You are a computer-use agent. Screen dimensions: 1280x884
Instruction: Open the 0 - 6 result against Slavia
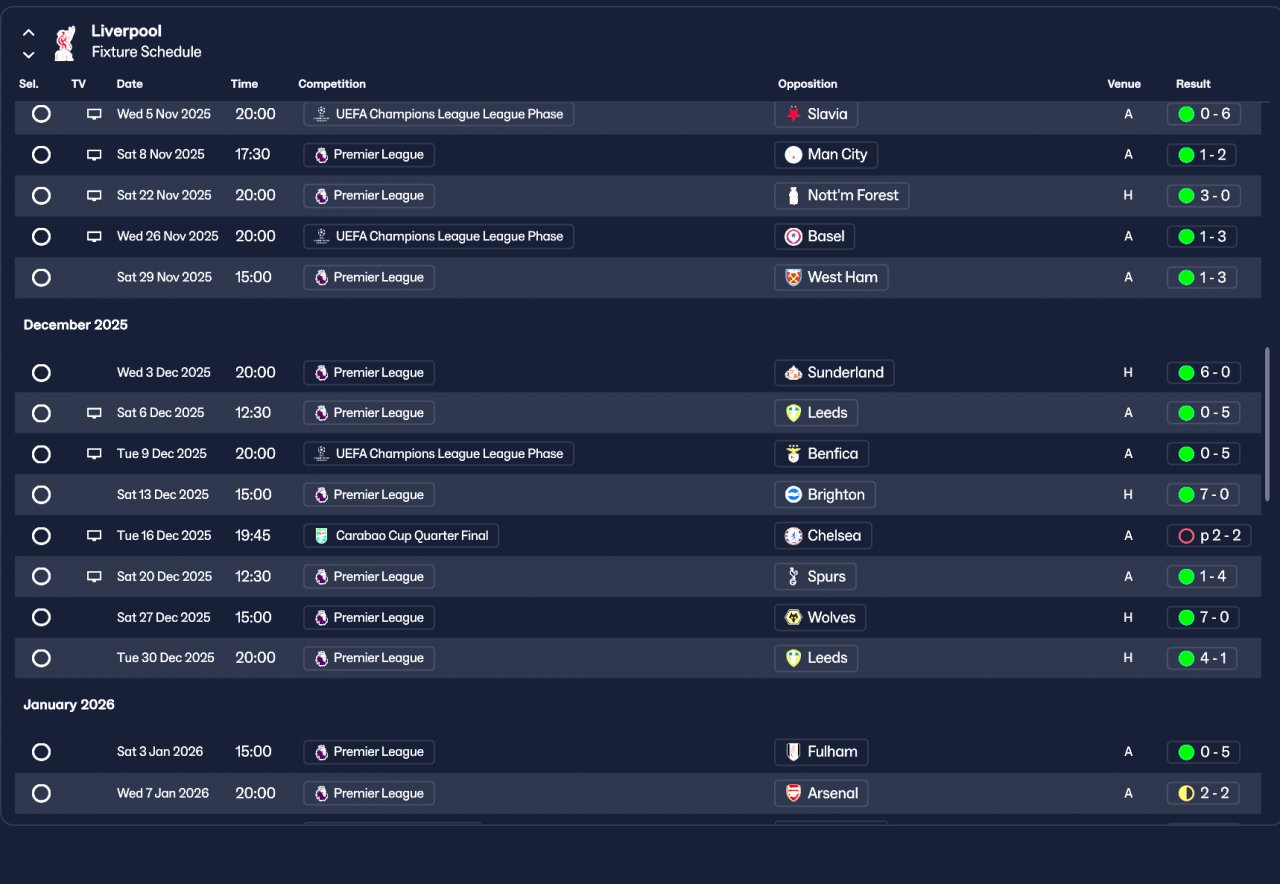(x=1204, y=114)
